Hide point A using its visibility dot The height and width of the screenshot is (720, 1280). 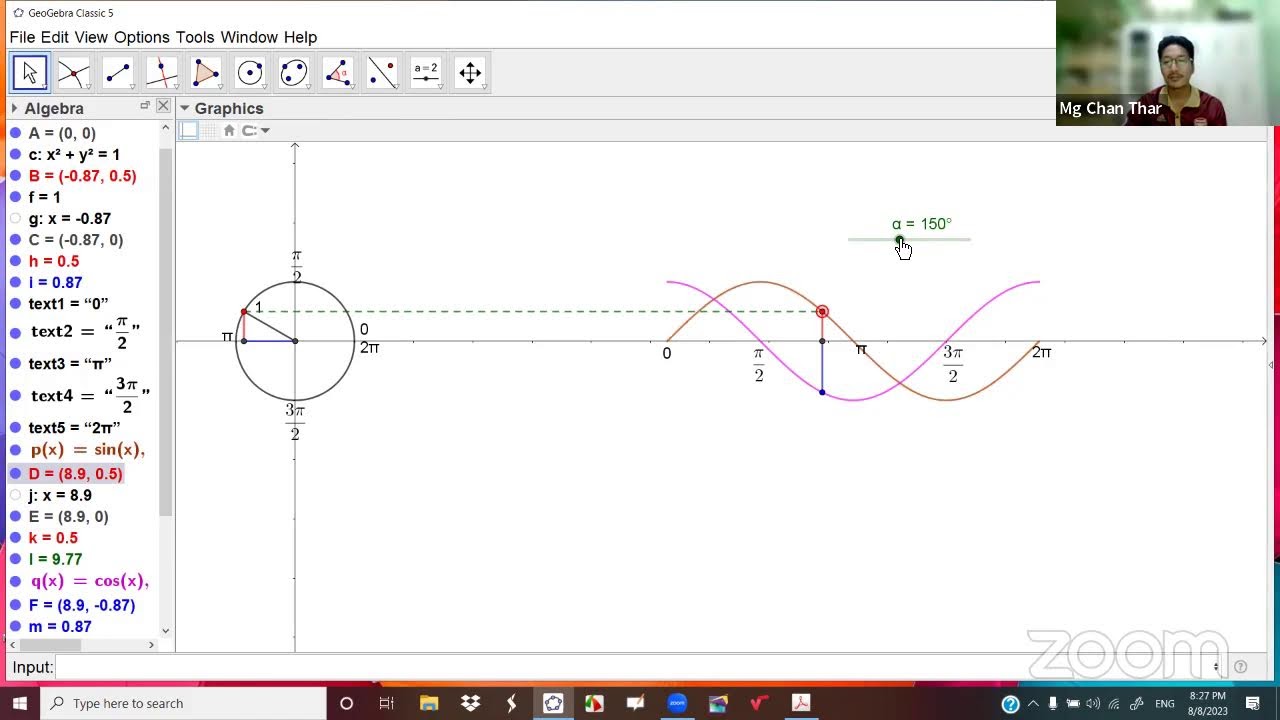tap(15, 133)
